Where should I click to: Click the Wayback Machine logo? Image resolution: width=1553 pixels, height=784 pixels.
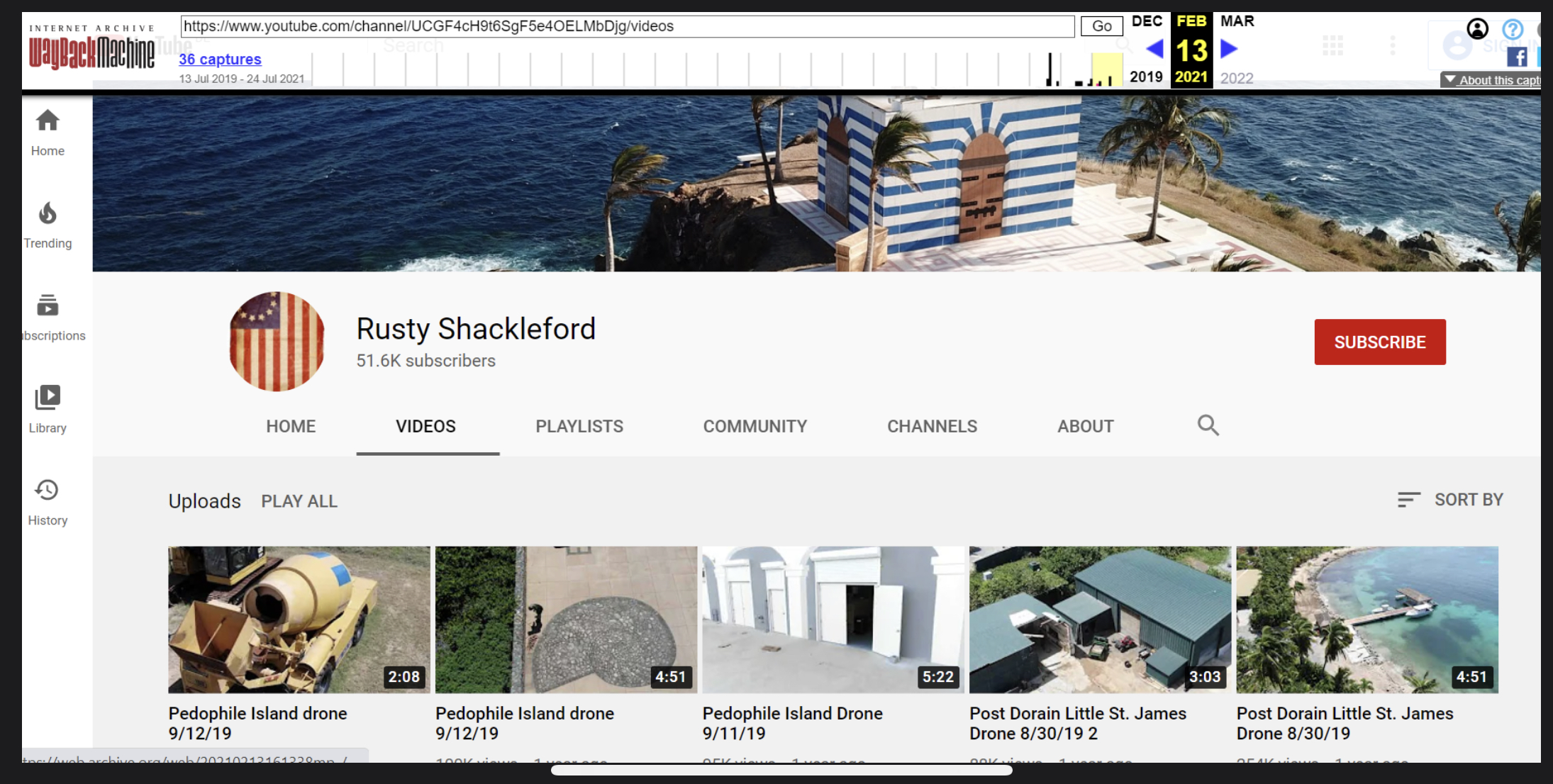tap(91, 48)
